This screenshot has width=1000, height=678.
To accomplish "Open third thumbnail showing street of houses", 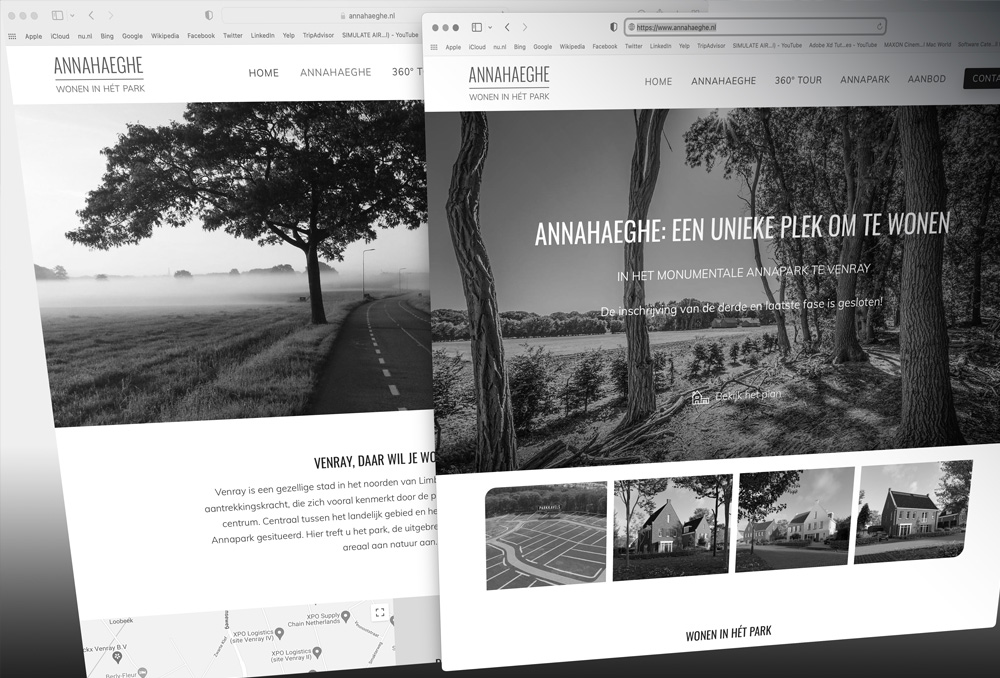I will pyautogui.click(x=794, y=520).
